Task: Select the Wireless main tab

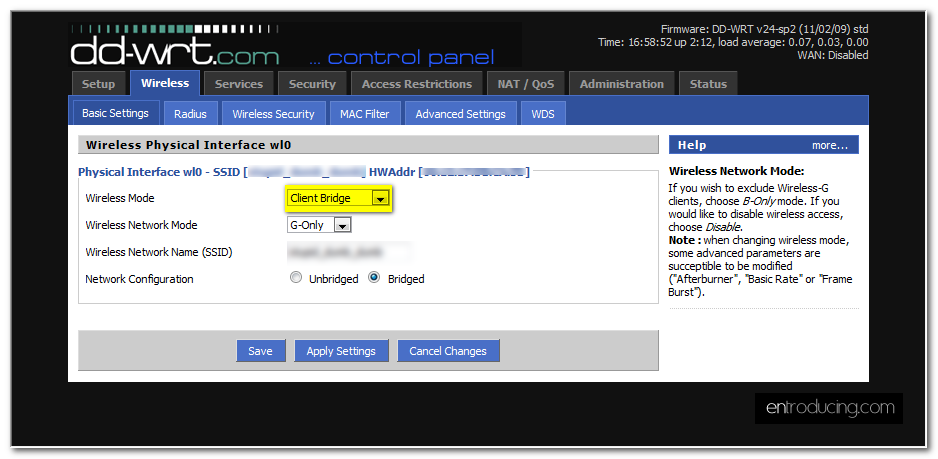Action: (x=165, y=83)
